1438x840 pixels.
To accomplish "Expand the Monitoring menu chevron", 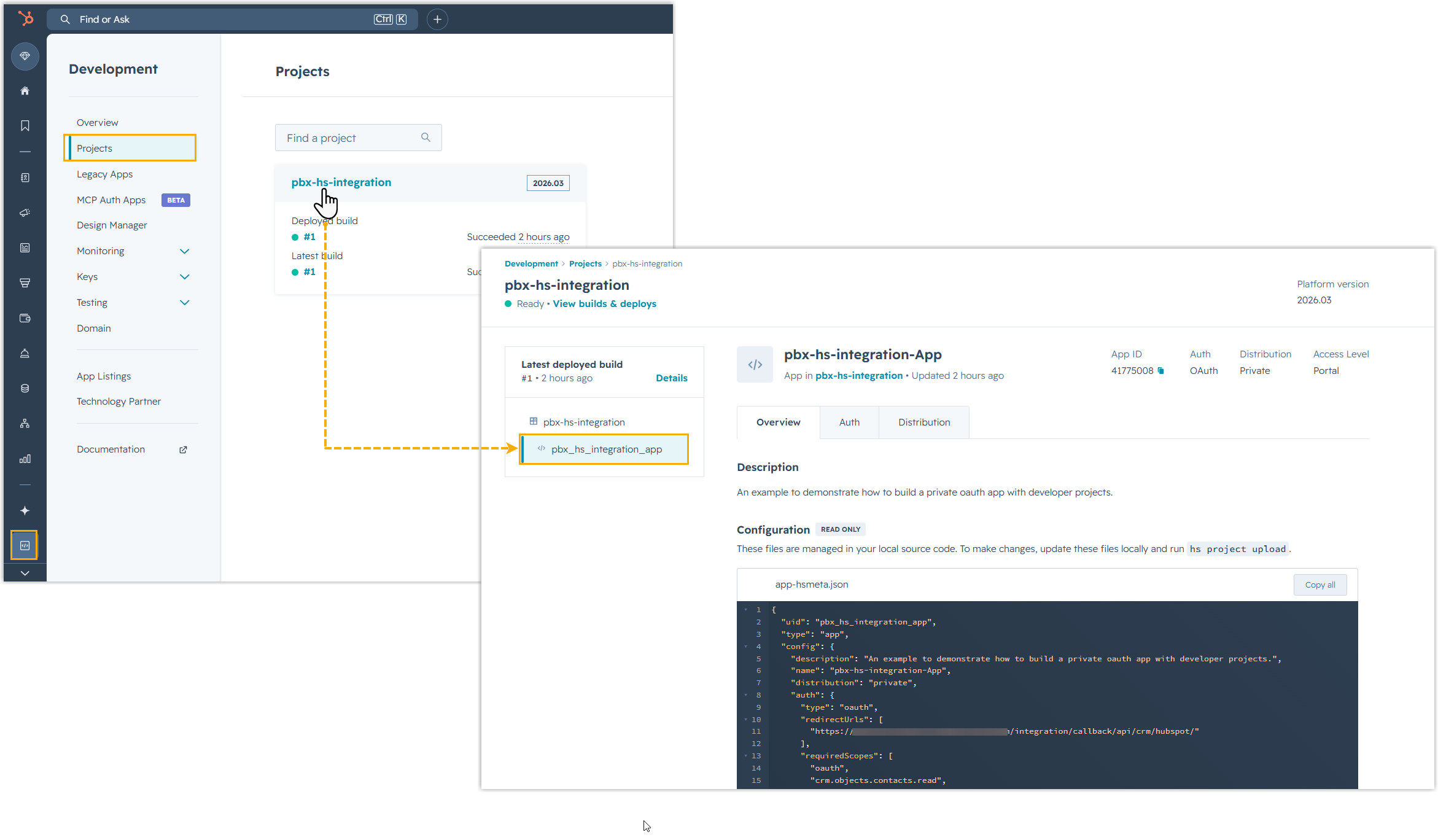I will [x=184, y=251].
